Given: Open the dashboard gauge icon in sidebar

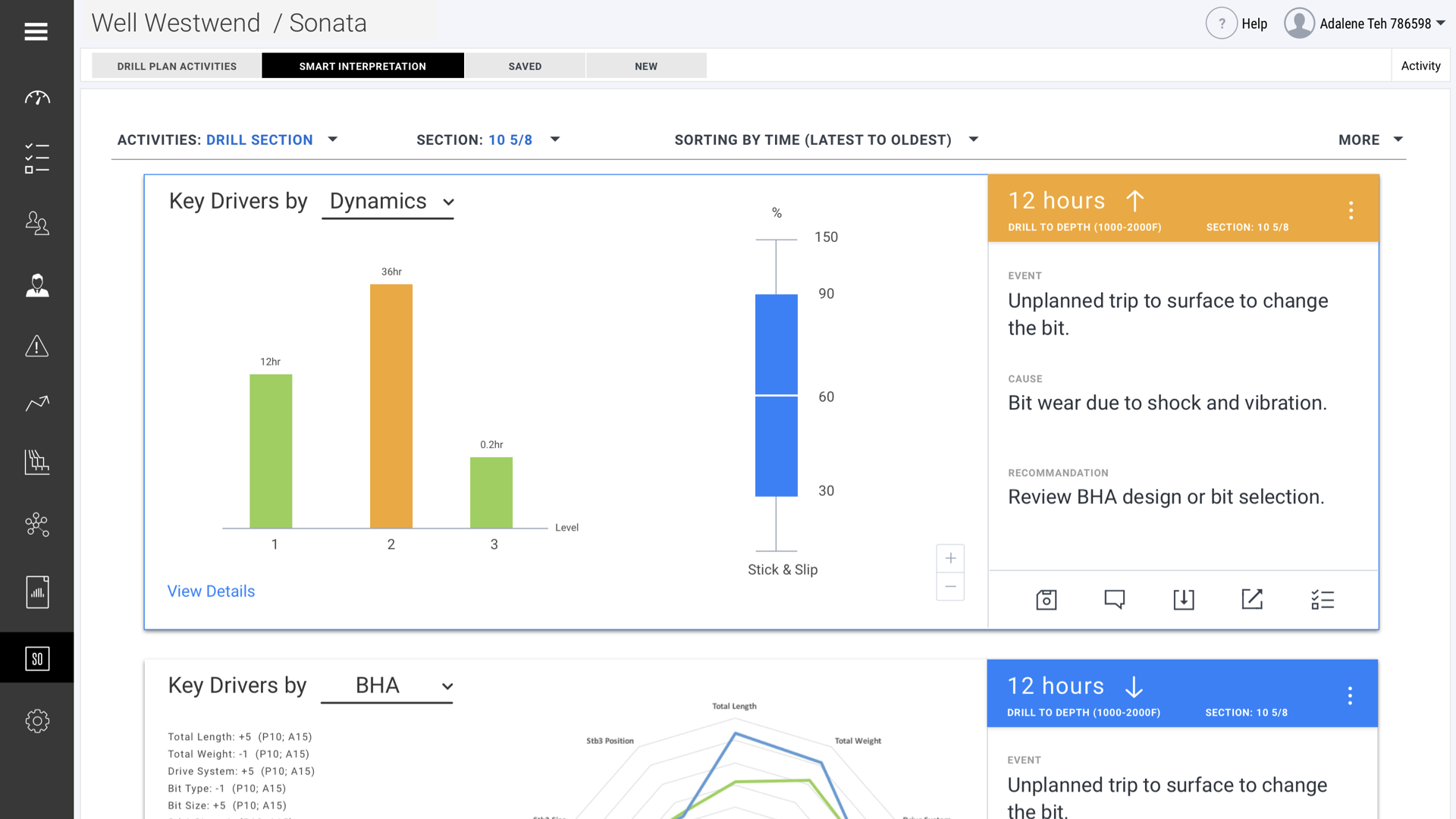Looking at the screenshot, I should (x=37, y=98).
